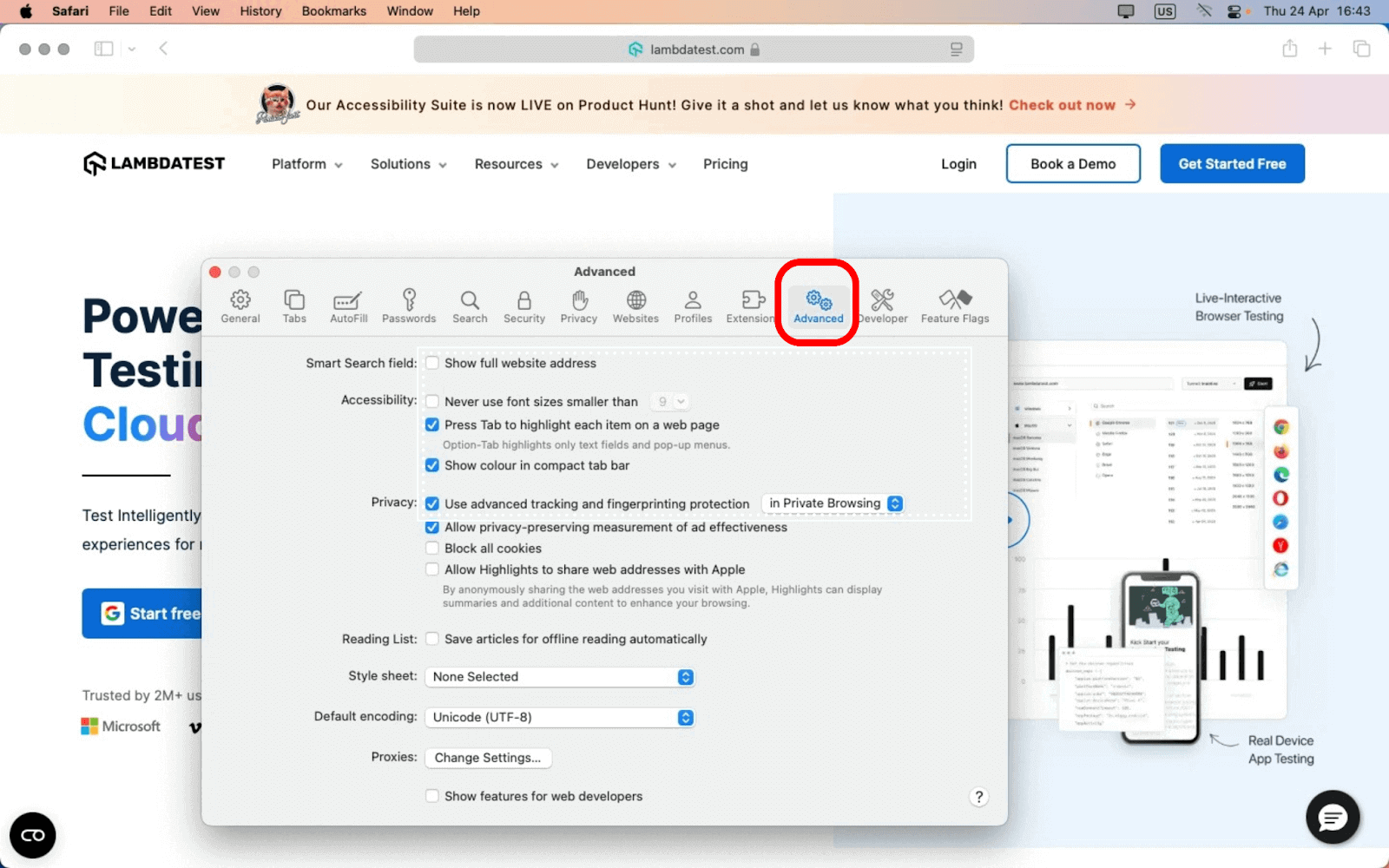
Task: Open the Style sheet dropdown
Action: [x=559, y=677]
